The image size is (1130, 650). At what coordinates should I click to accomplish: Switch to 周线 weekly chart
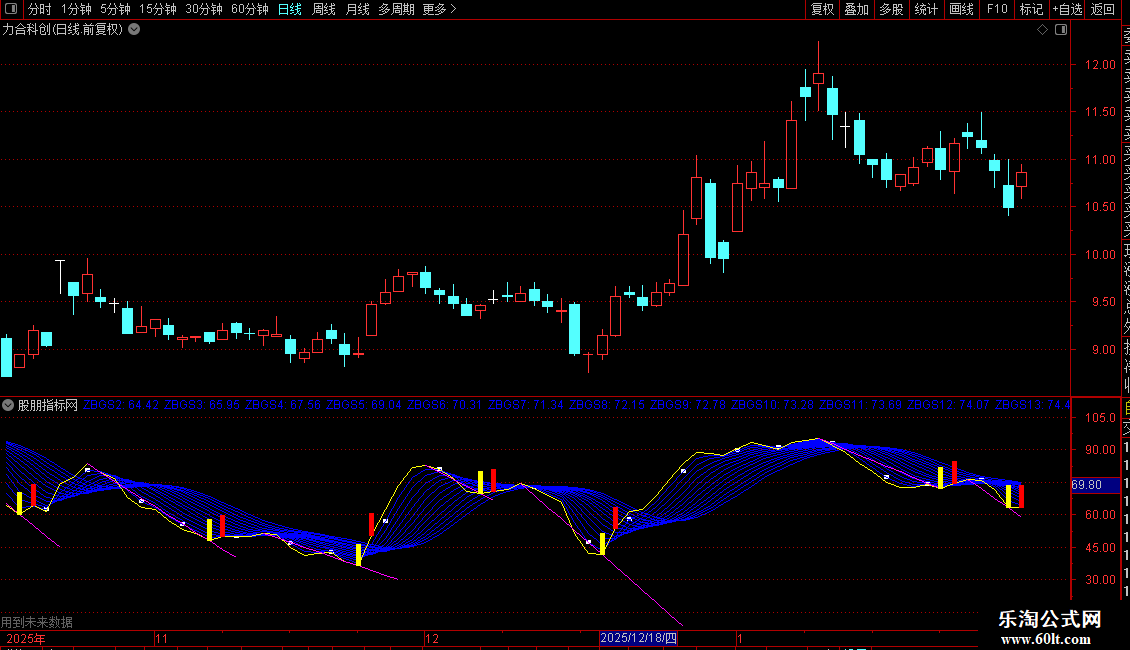(x=324, y=9)
